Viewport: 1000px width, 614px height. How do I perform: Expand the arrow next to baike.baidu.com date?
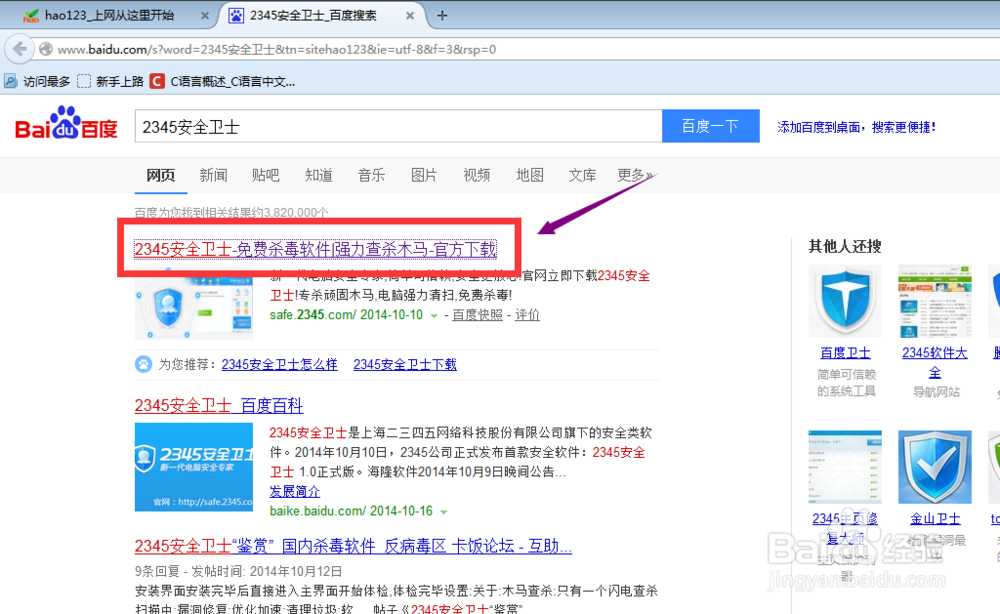[x=444, y=512]
